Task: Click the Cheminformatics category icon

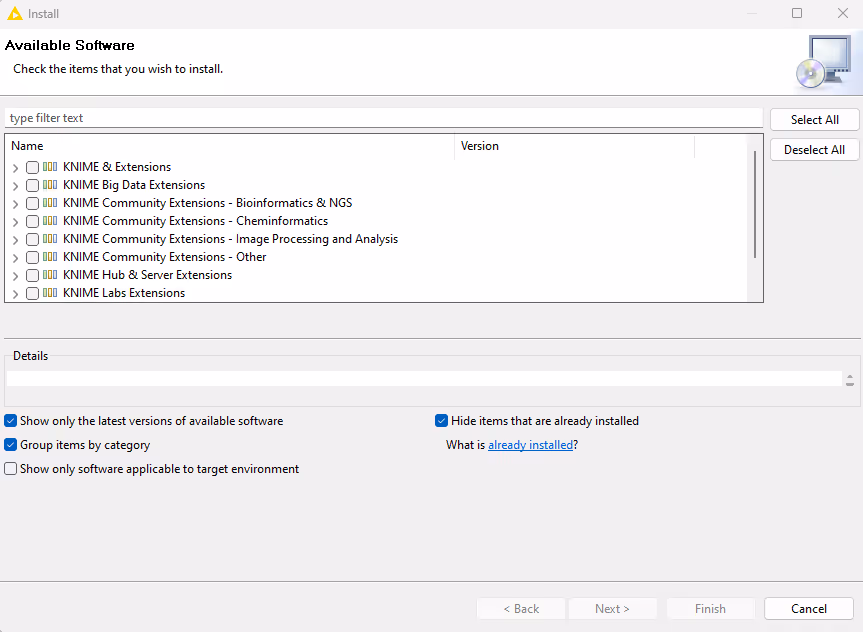Action: point(50,221)
